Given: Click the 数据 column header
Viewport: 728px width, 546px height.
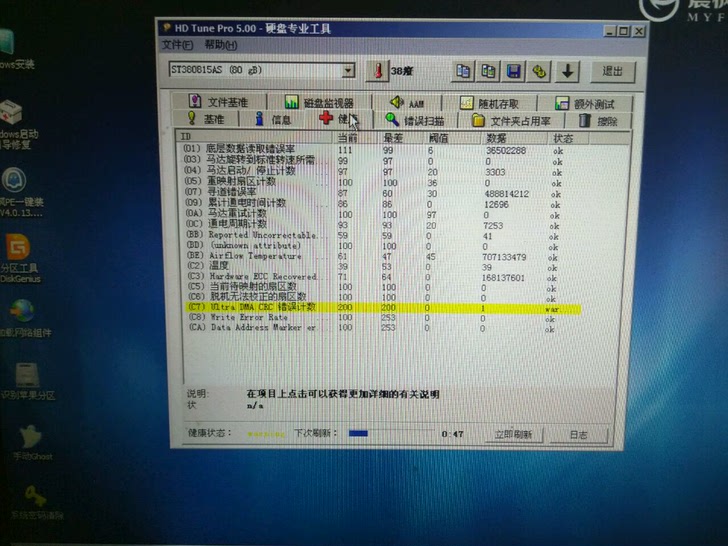Looking at the screenshot, I should pos(514,138).
